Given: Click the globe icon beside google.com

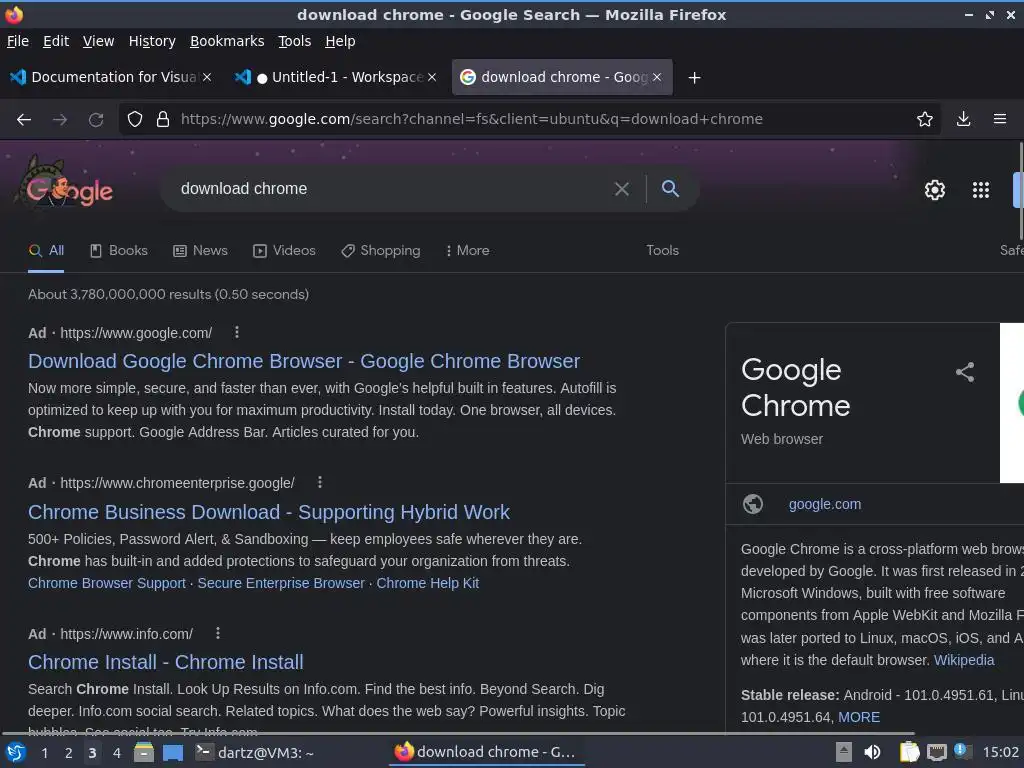Looking at the screenshot, I should [x=753, y=504].
